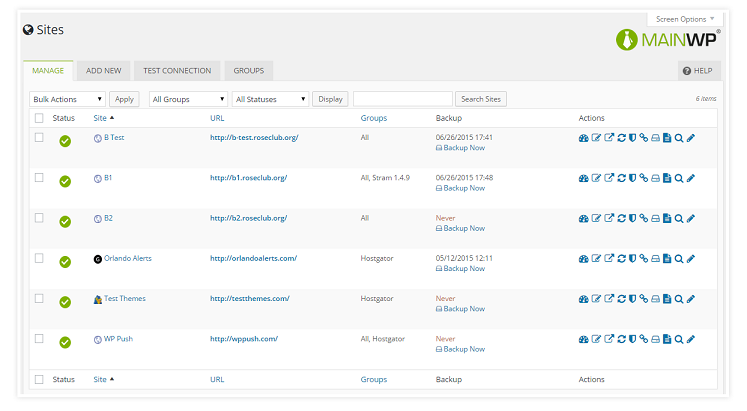Open B Test site in new window icon
The image size is (747, 411).
[609, 138]
